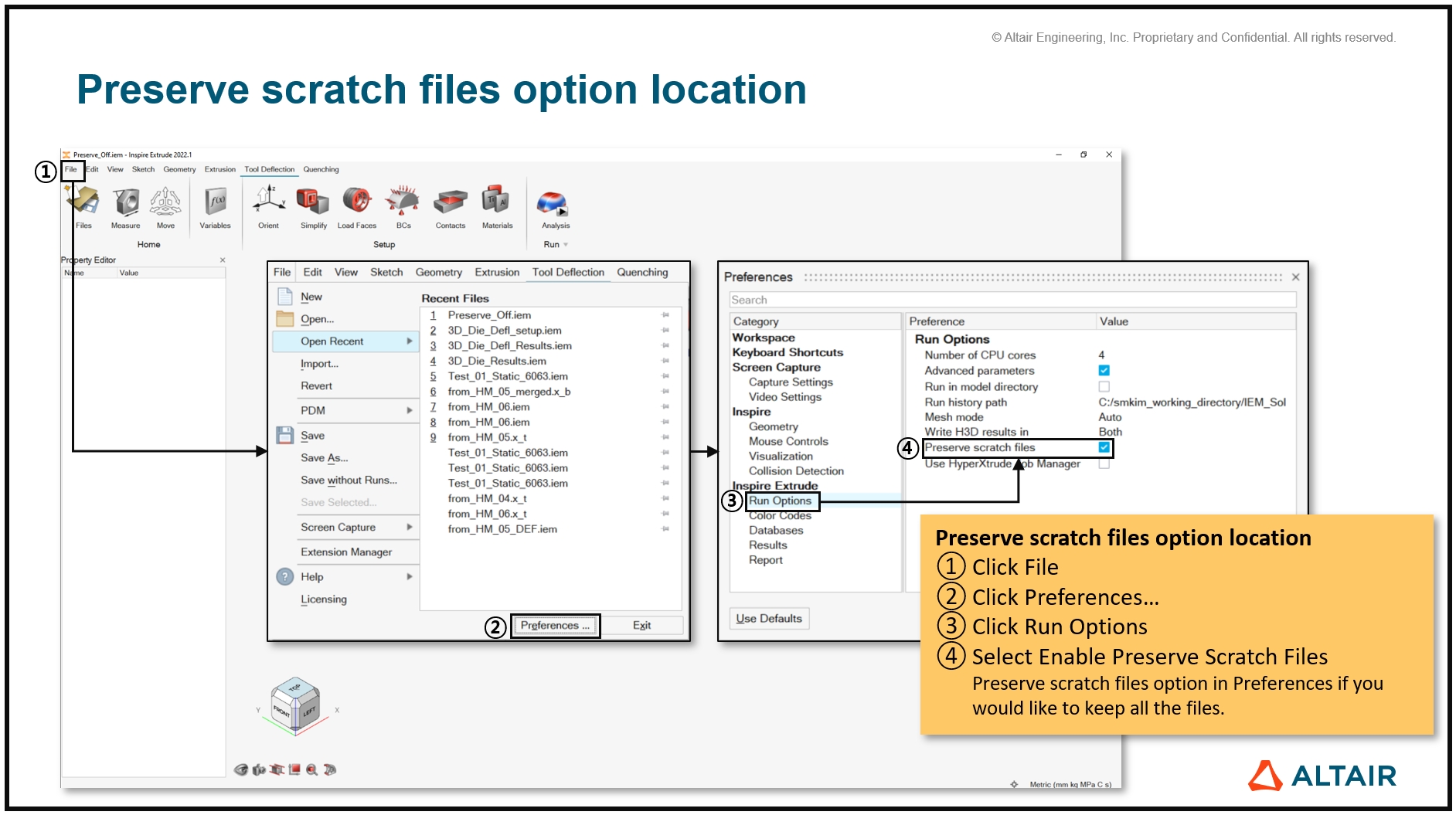The width and height of the screenshot is (1456, 815).
Task: Open the Extrusion ribbon tab
Action: [220, 169]
